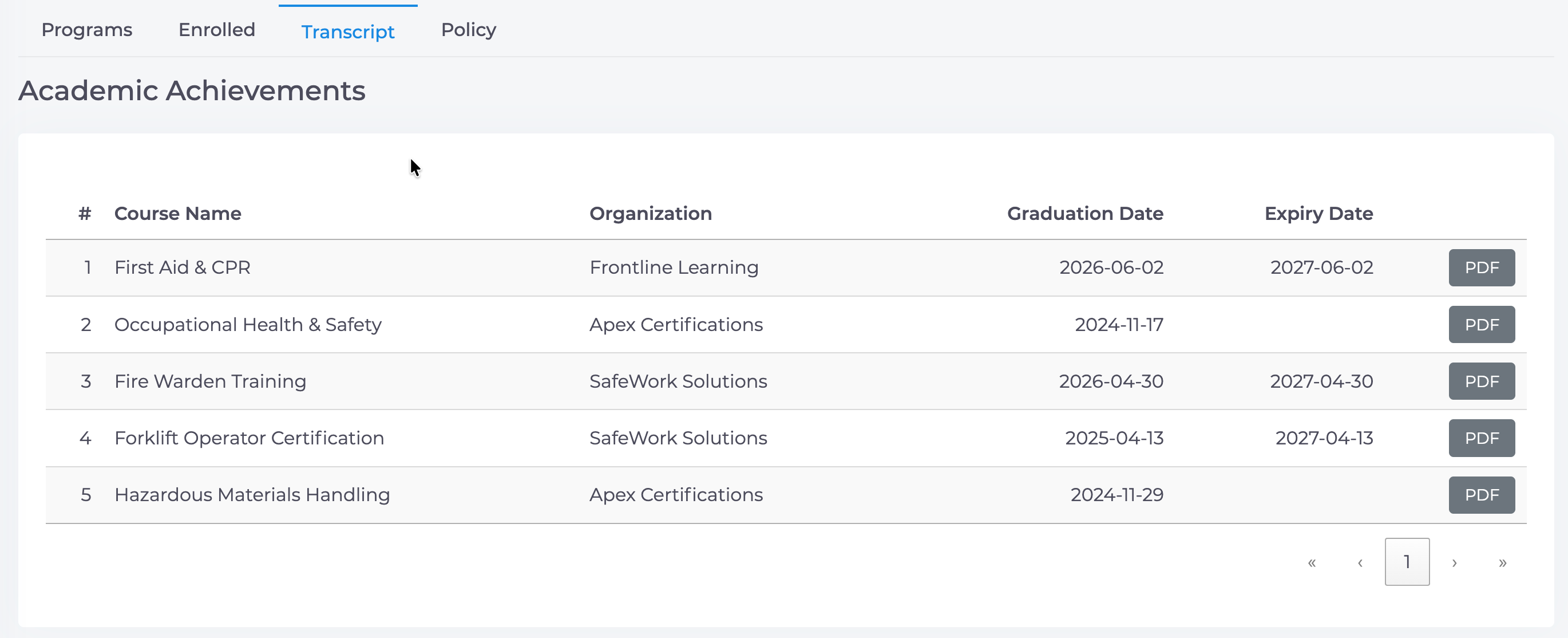Image resolution: width=1568 pixels, height=638 pixels.
Task: Select the Hazardous Materials Handling course name
Action: click(252, 495)
